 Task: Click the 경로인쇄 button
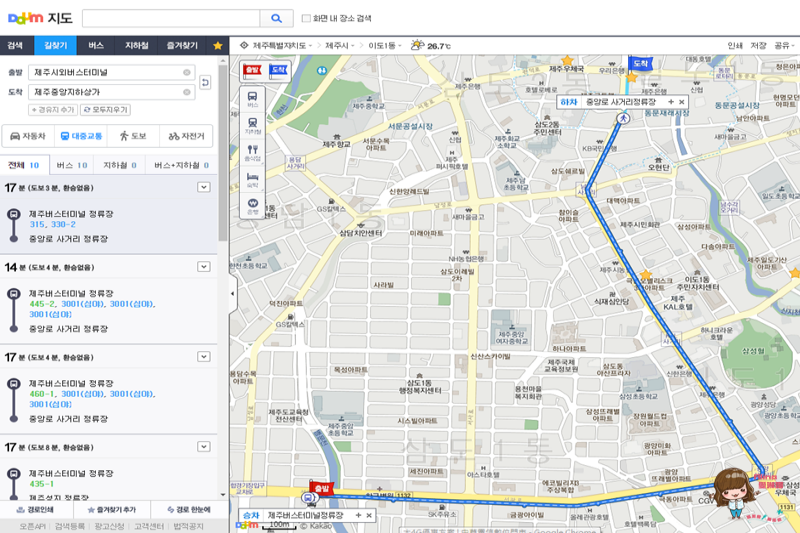(x=35, y=510)
